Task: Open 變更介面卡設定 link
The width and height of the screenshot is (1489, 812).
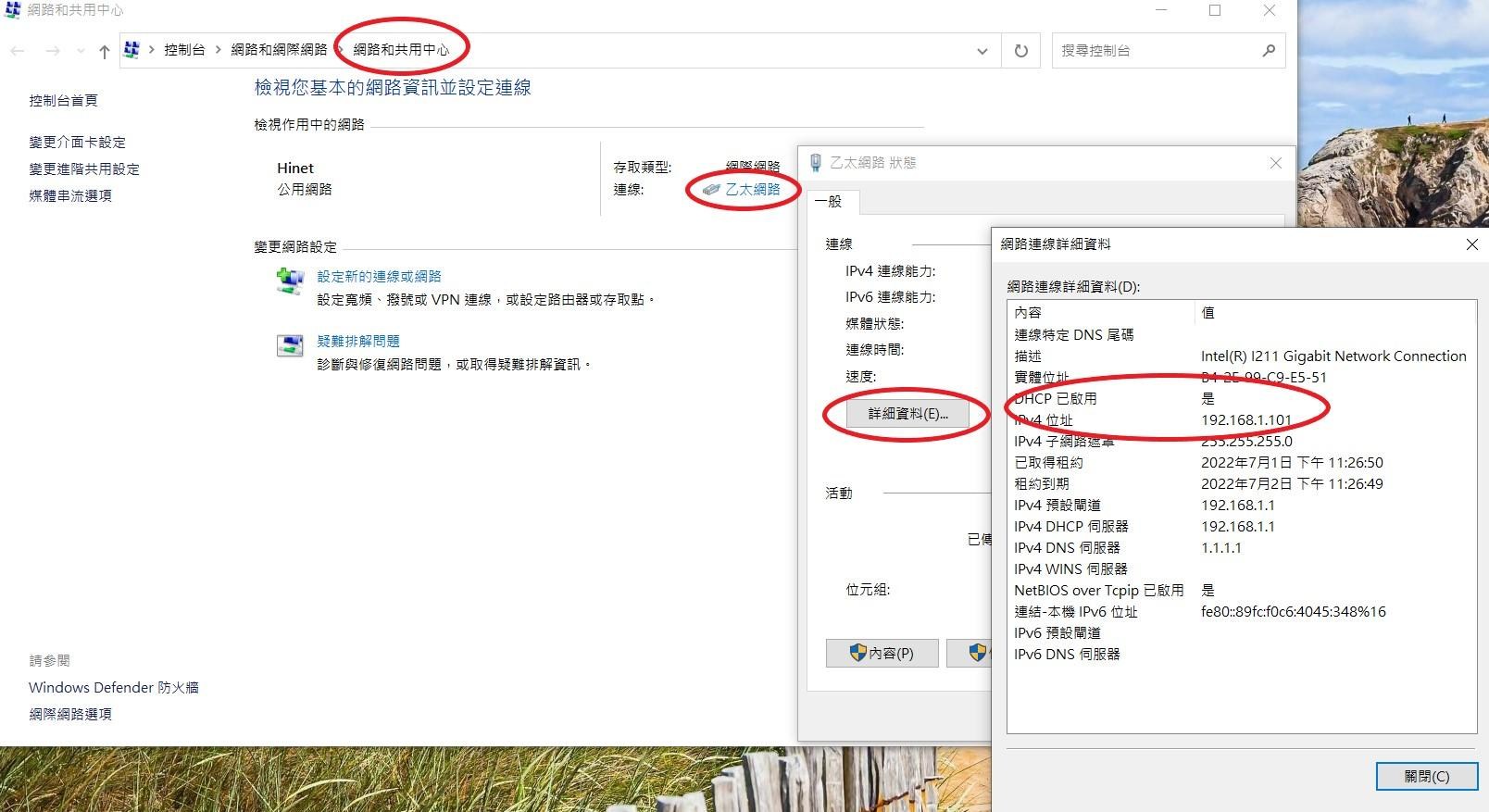Action: [77, 142]
